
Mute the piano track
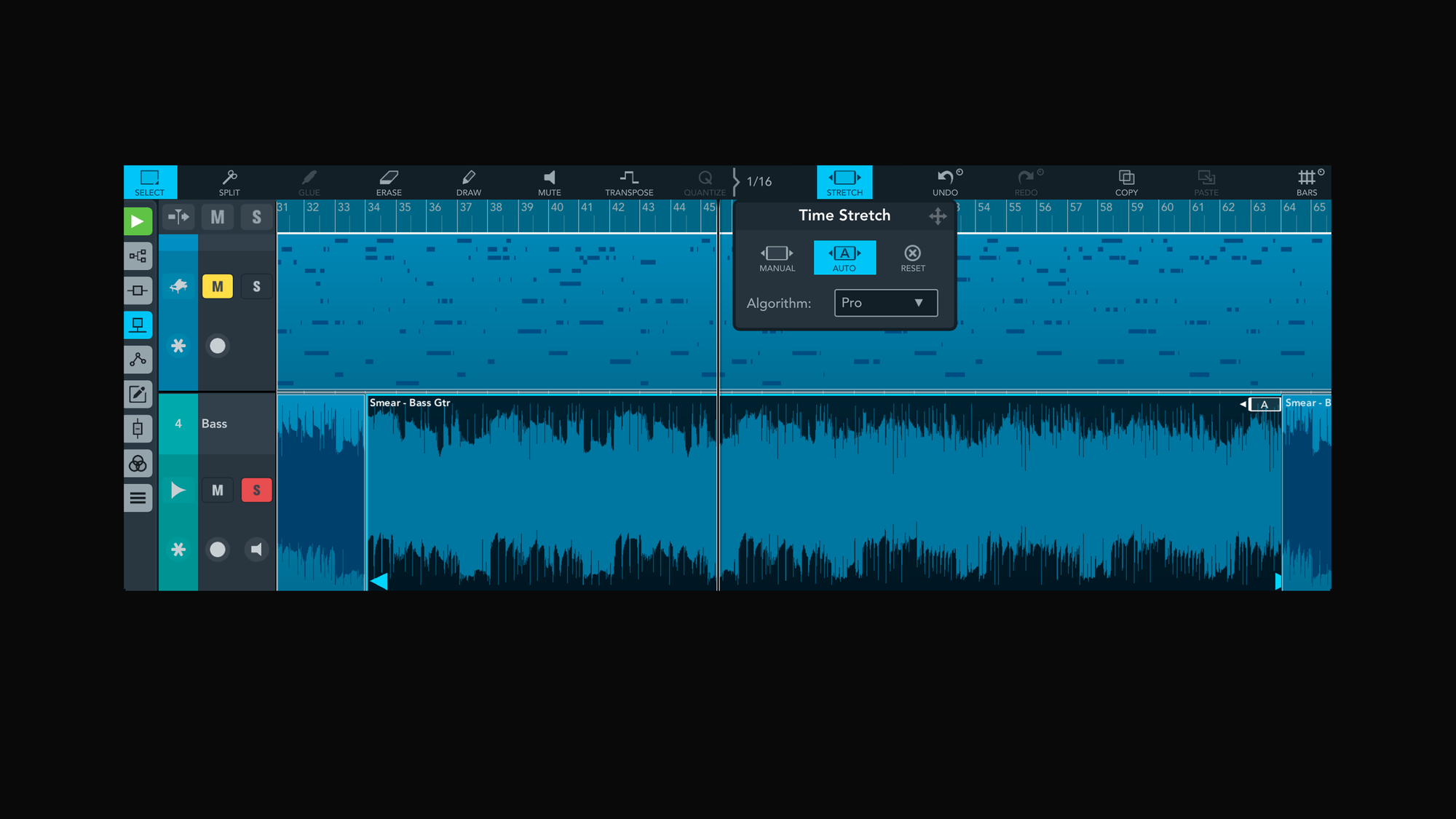click(217, 286)
